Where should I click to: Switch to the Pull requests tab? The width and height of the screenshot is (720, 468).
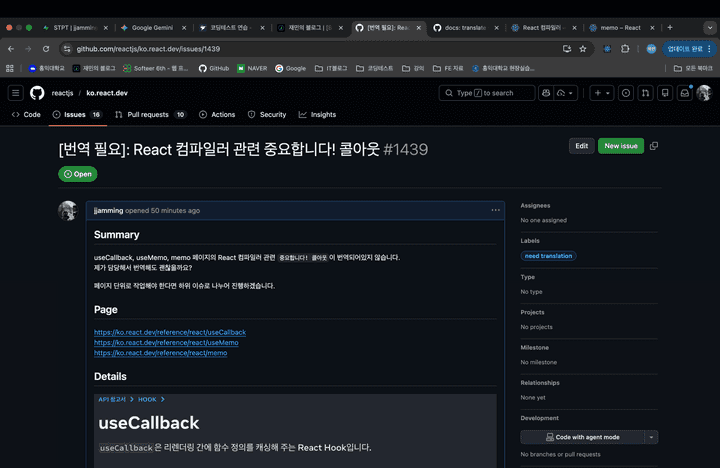click(x=148, y=115)
